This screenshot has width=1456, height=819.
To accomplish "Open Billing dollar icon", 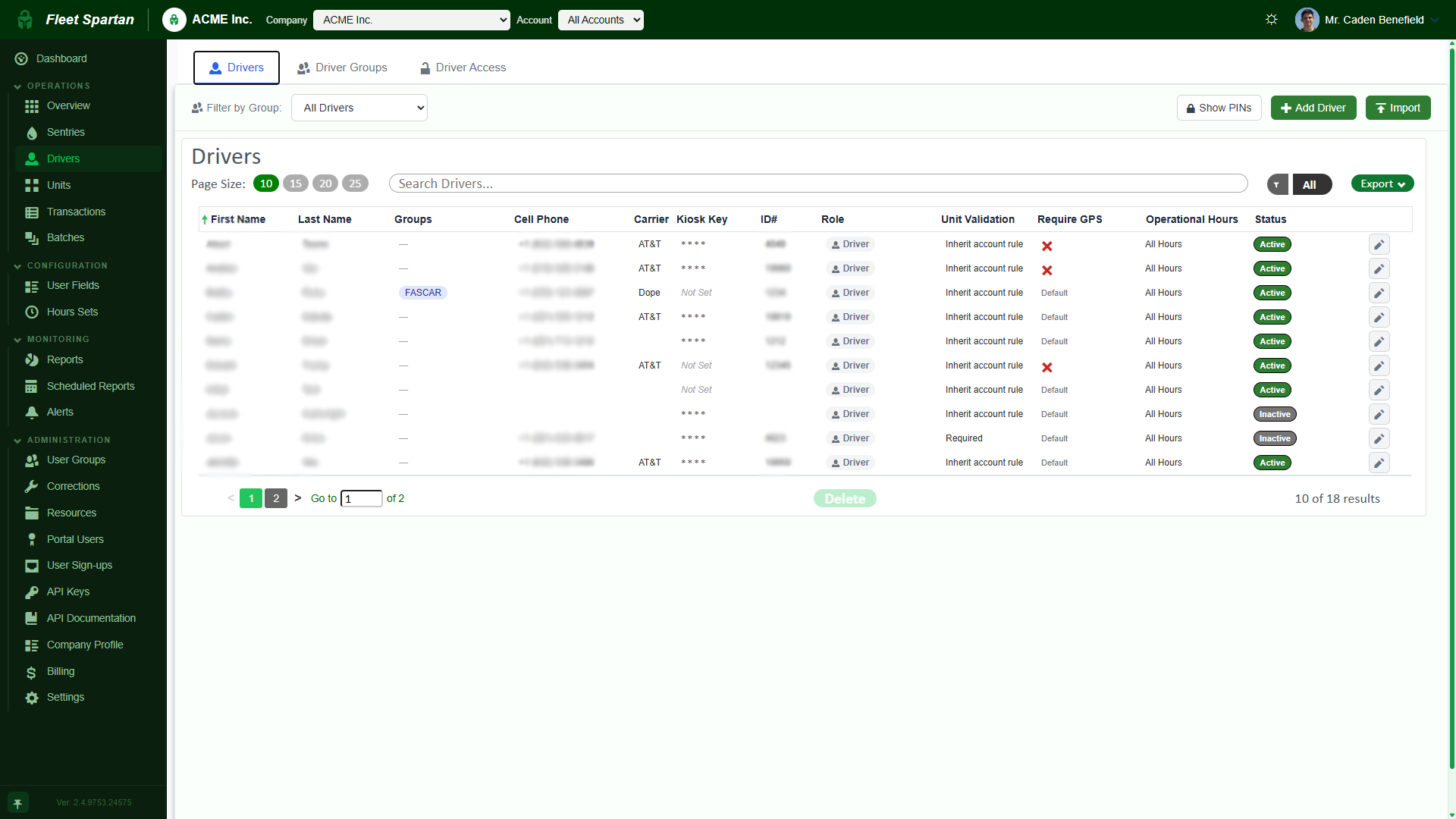I will point(32,672).
